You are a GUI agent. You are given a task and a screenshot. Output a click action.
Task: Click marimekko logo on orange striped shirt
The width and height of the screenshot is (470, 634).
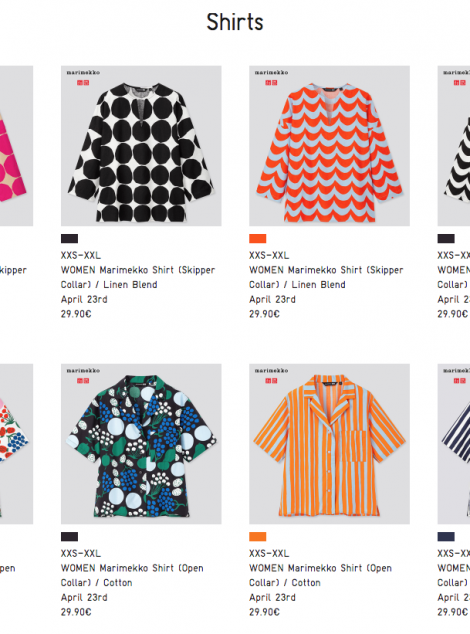pos(271,370)
